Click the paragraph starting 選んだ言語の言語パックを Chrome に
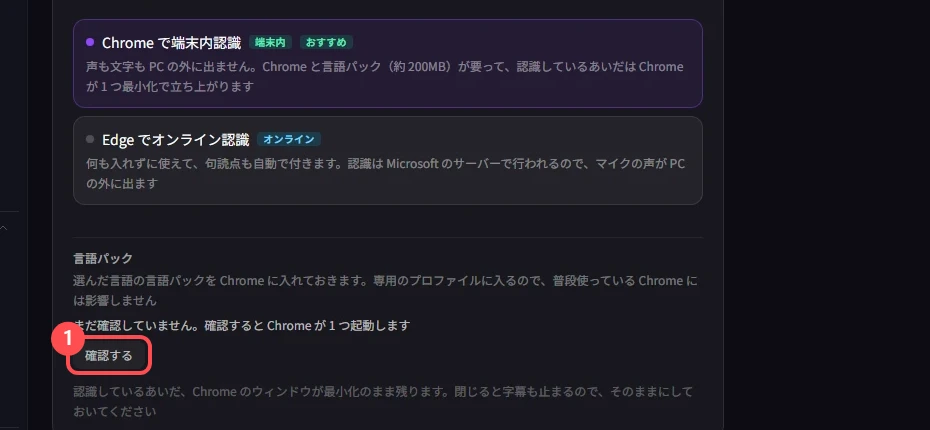 385,290
